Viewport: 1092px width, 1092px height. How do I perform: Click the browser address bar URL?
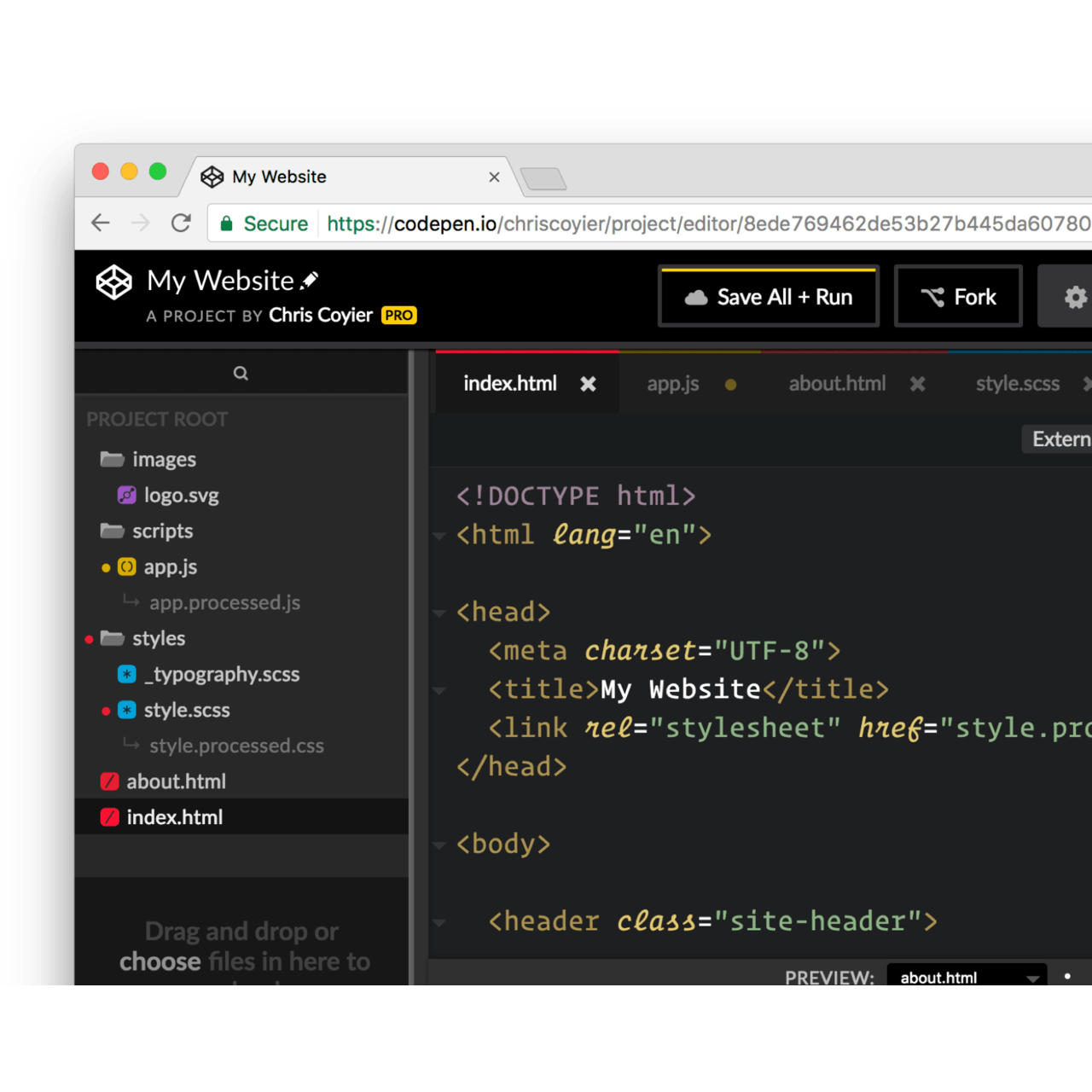tap(708, 224)
